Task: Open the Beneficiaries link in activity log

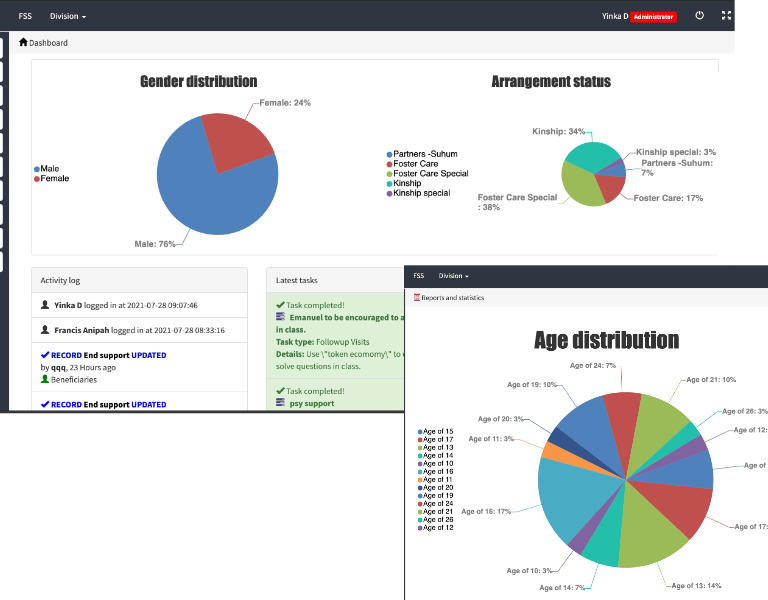Action: [x=74, y=380]
